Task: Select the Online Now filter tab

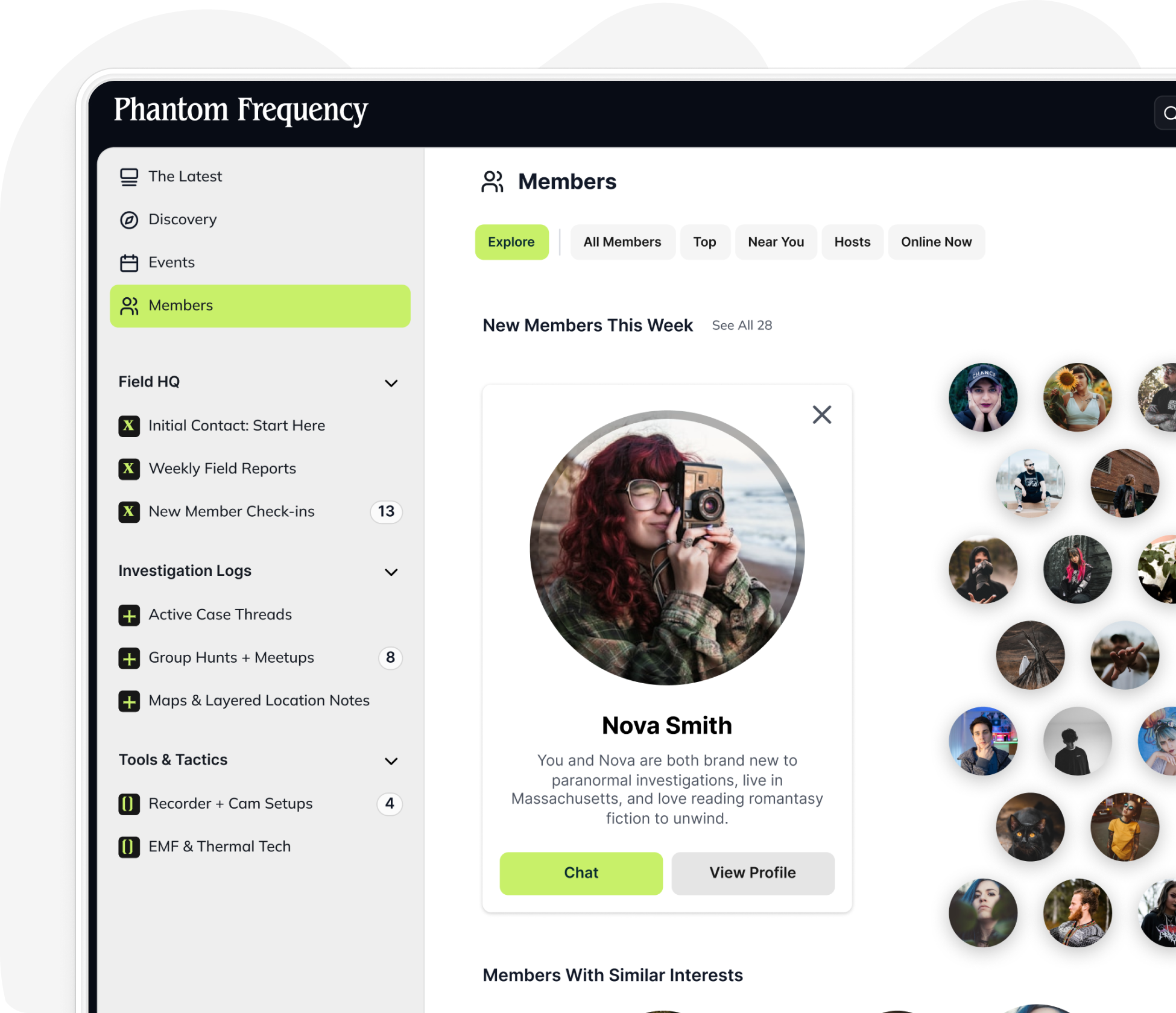Action: [936, 242]
